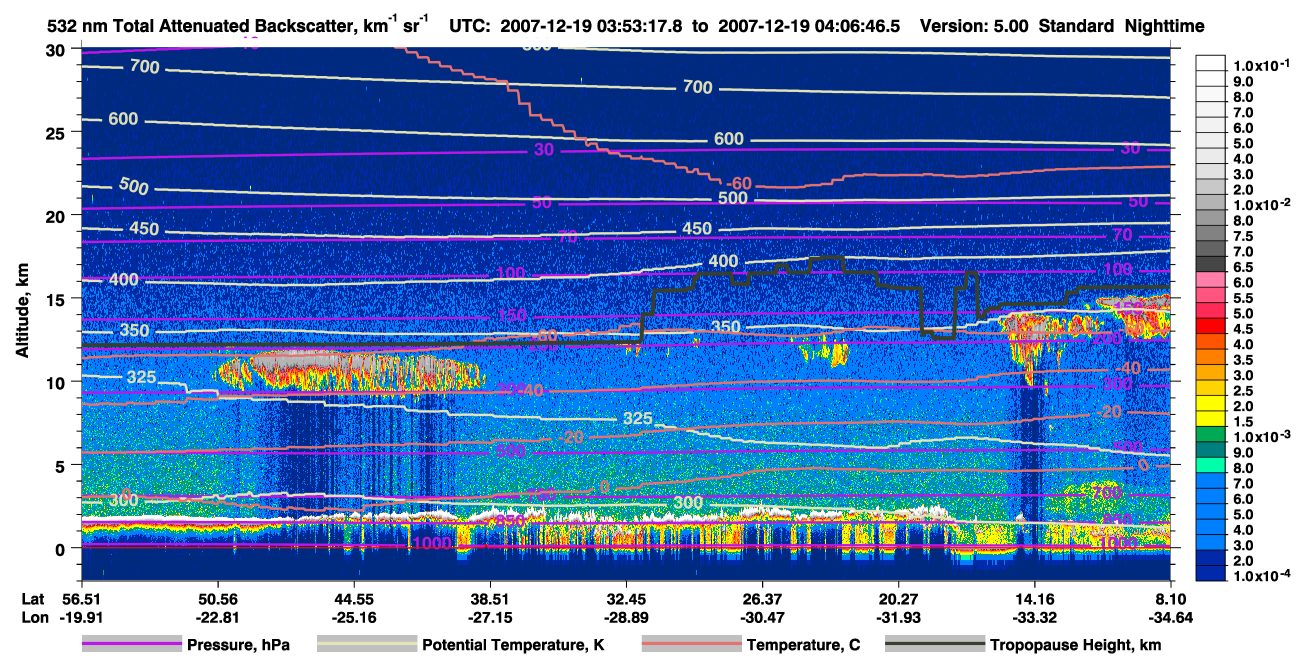Click latitude value "8.10"
Image resolution: width=1300 pixels, height=667 pixels.
pos(1171,598)
